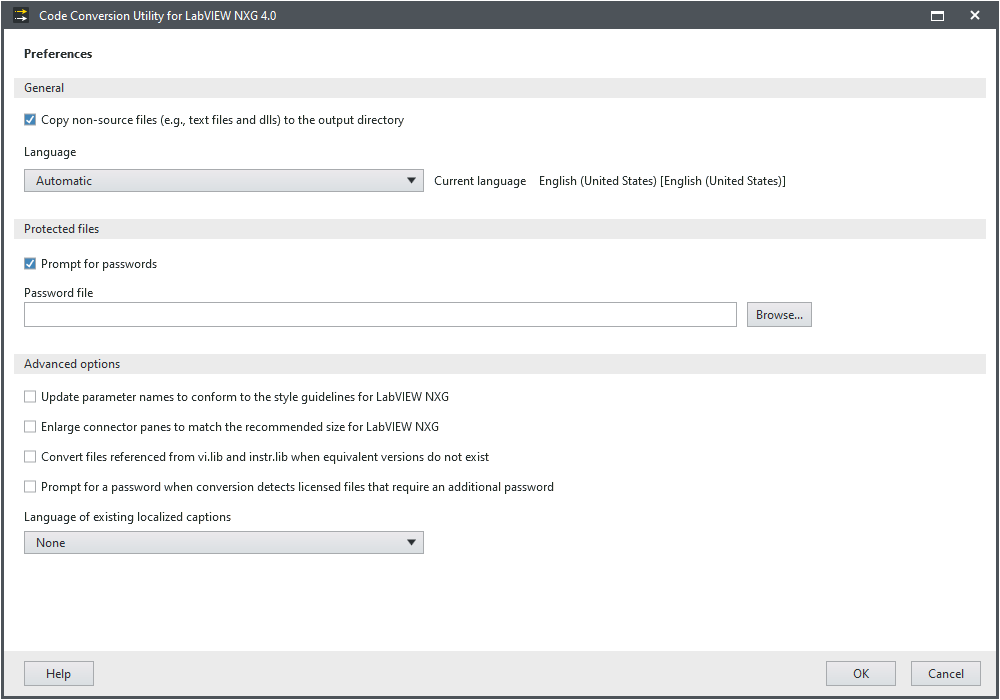This screenshot has height=700, width=1000.
Task: Enable Convert files referenced from vi.lib and instr.lib
Action: pyautogui.click(x=30, y=456)
